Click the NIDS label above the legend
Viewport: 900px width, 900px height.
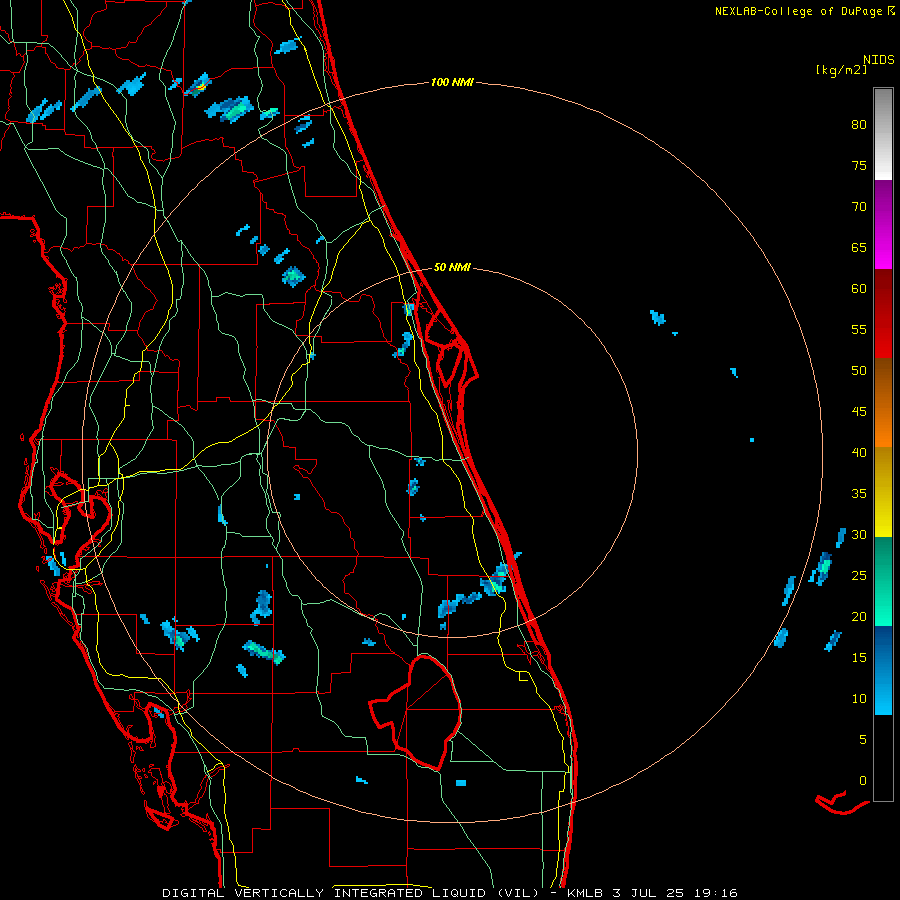tap(878, 59)
